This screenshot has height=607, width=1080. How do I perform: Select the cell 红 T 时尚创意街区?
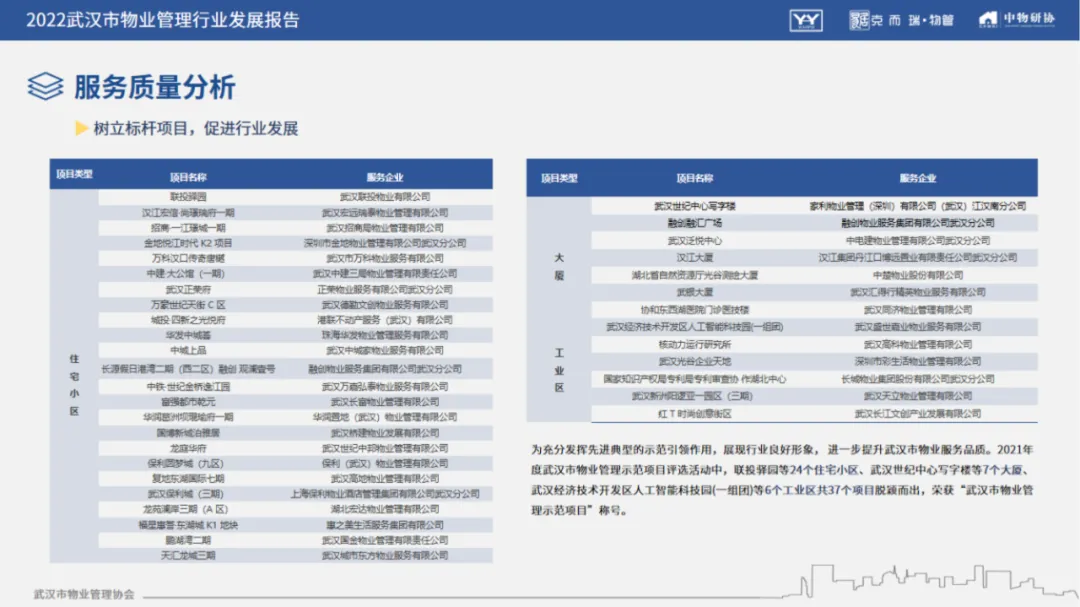pos(694,414)
